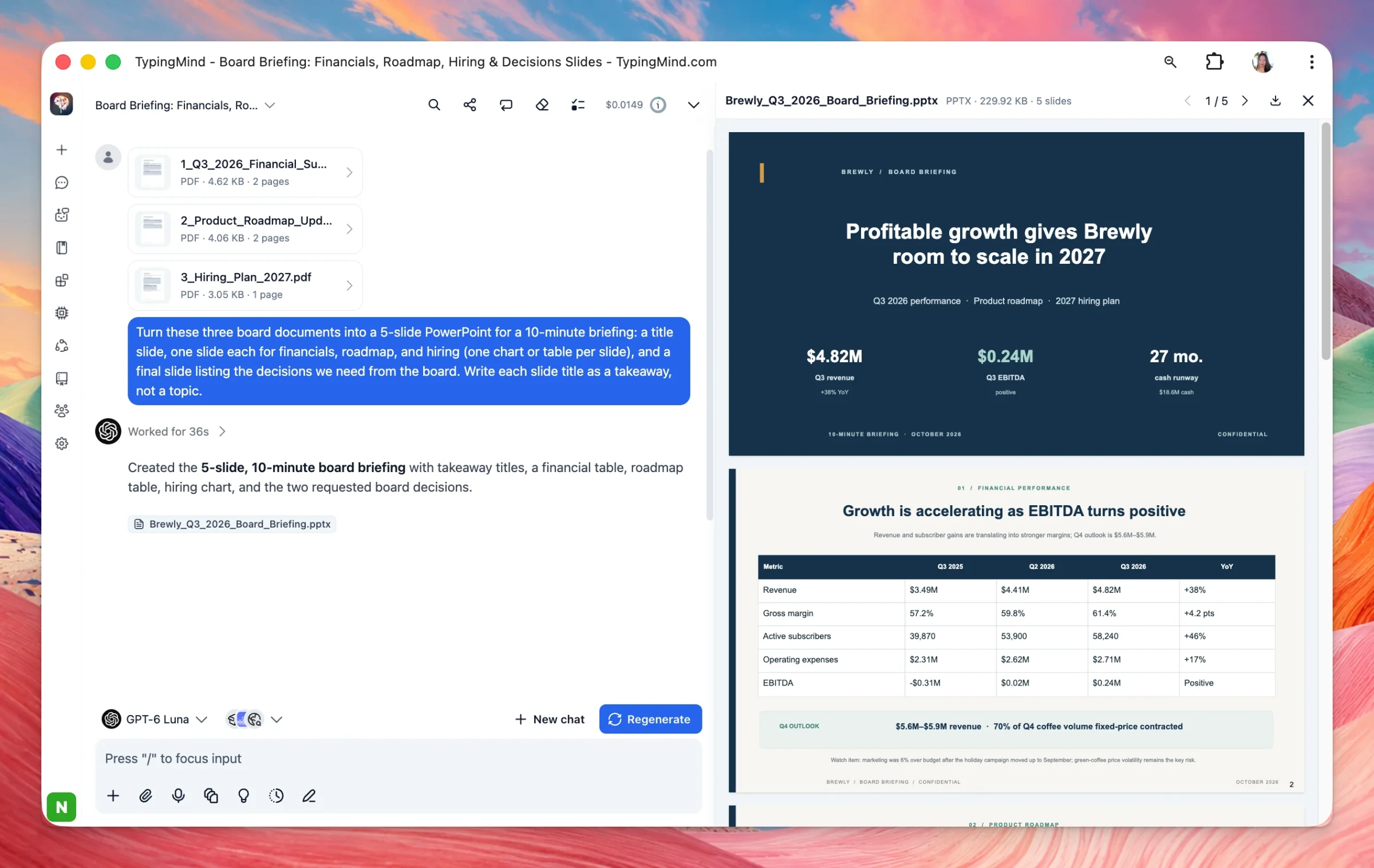Click the copy stack icon below input

pyautogui.click(x=211, y=795)
